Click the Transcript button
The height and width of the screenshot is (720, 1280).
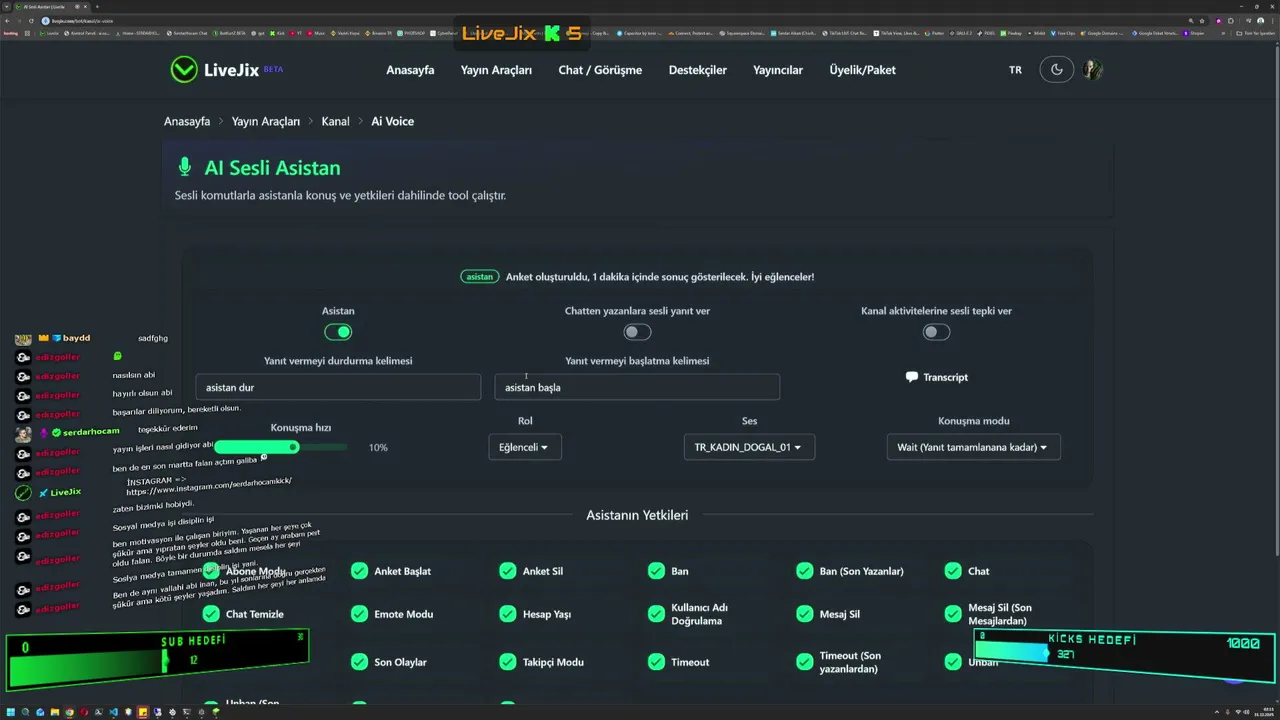click(936, 377)
